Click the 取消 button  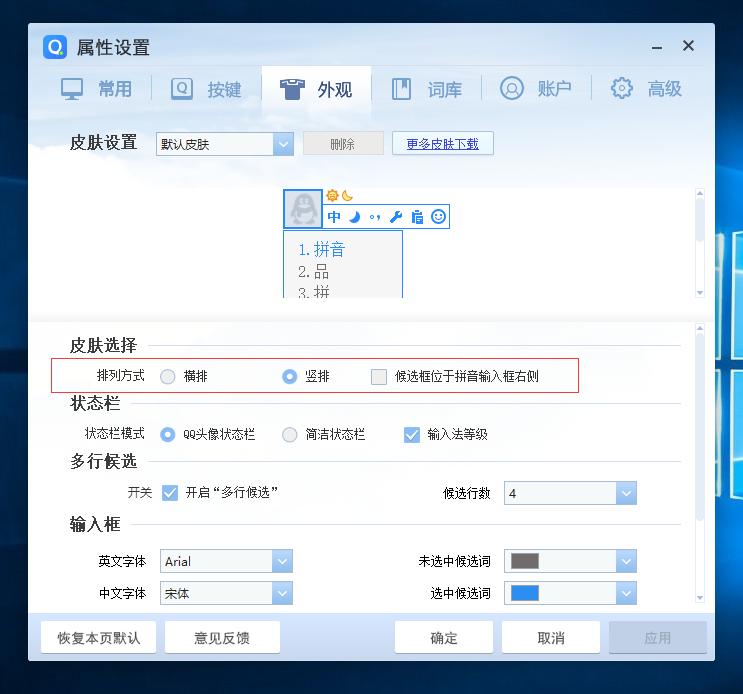[x=551, y=638]
